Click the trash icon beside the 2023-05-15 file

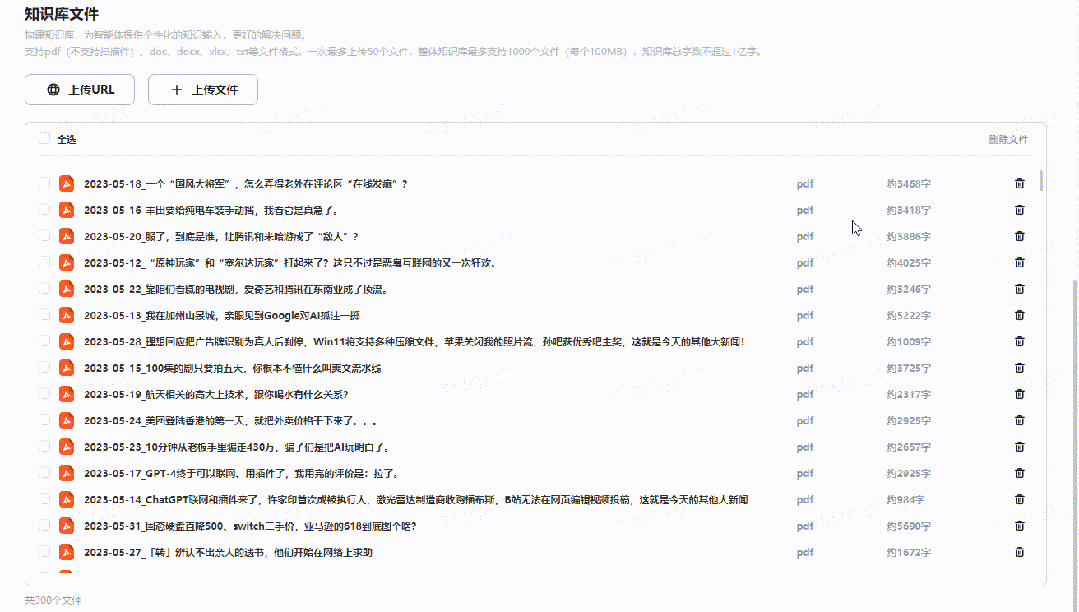tap(1019, 368)
